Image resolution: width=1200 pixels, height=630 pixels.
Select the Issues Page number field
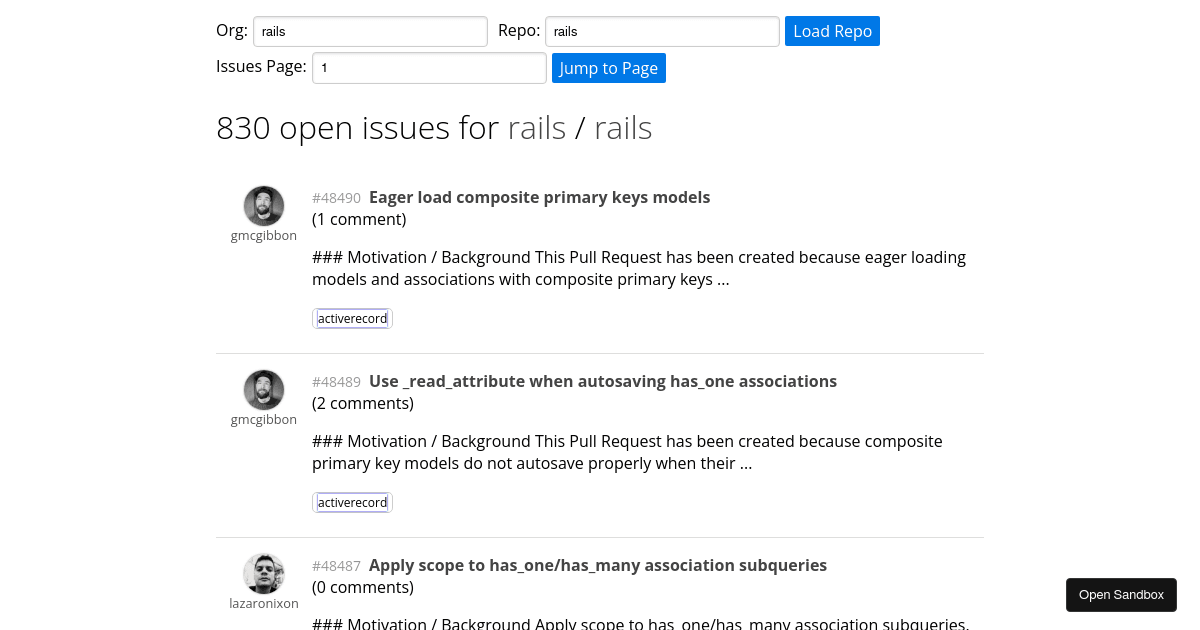429,67
